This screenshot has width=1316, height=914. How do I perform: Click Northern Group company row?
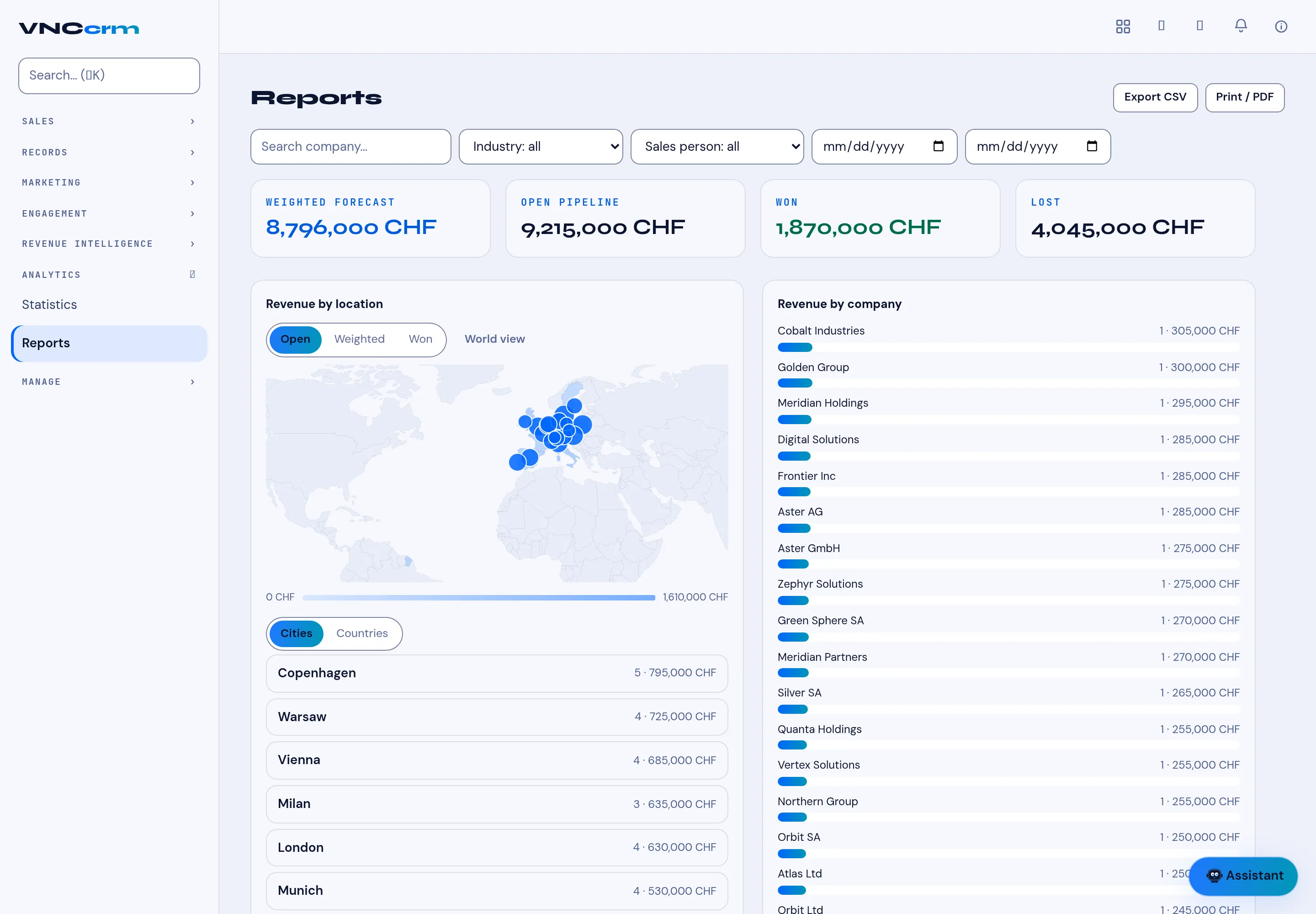click(1008, 808)
